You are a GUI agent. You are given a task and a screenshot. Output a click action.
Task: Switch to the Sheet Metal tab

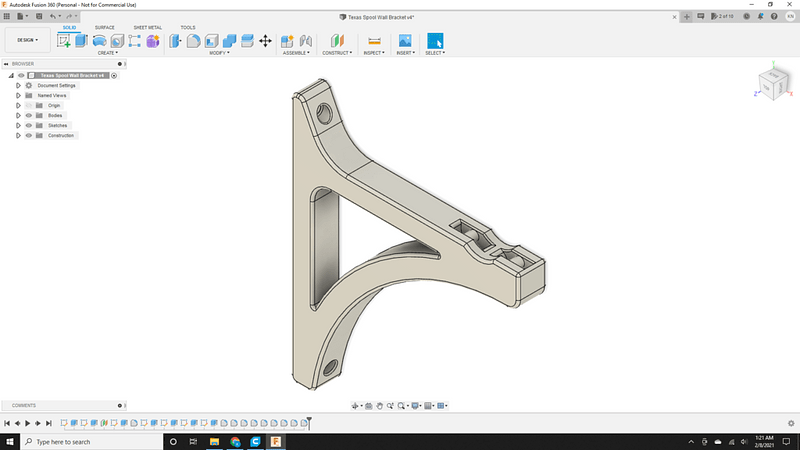click(148, 28)
